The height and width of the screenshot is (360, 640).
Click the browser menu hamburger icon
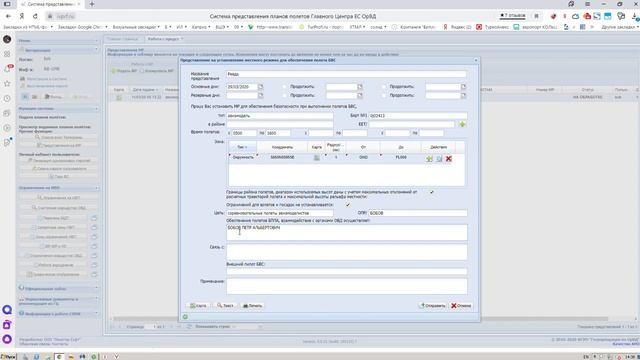click(x=587, y=4)
